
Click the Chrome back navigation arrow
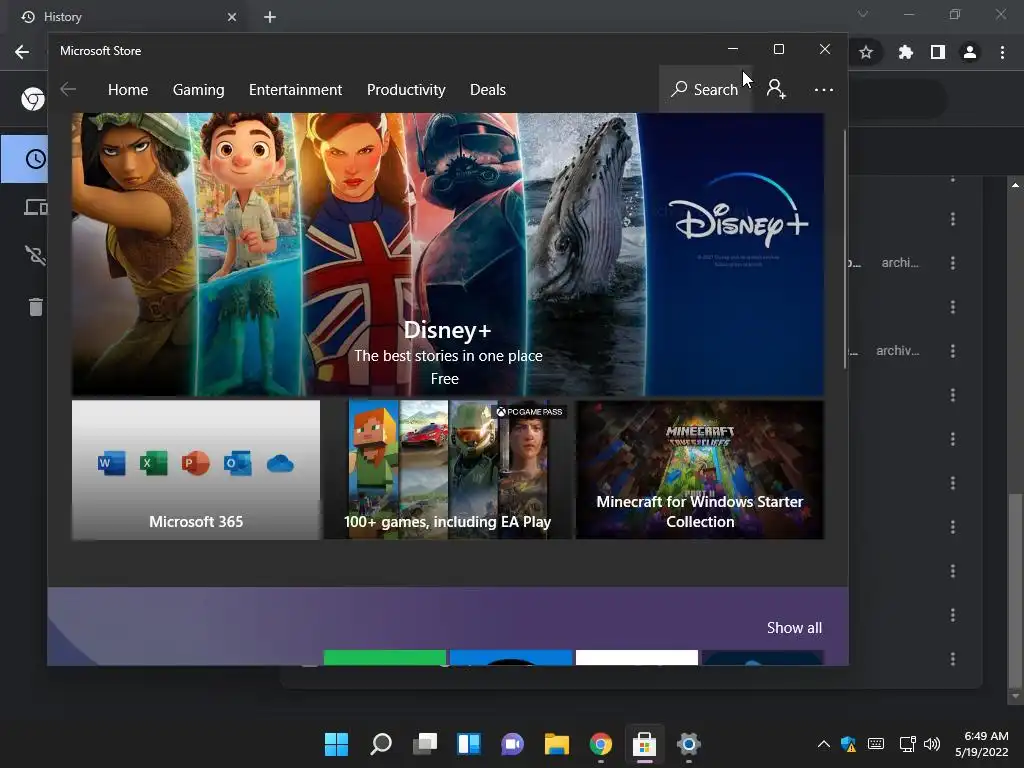coord(22,52)
